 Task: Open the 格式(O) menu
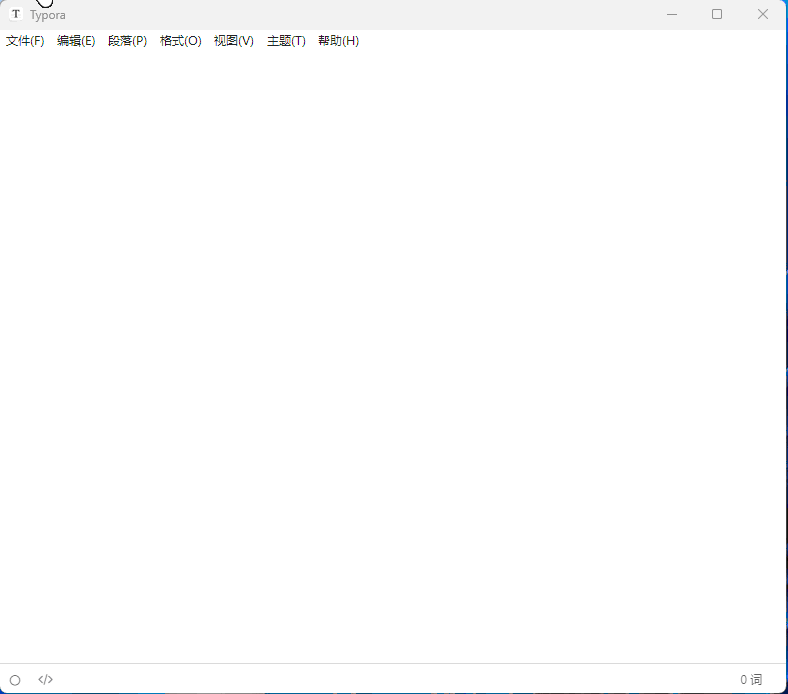[180, 41]
